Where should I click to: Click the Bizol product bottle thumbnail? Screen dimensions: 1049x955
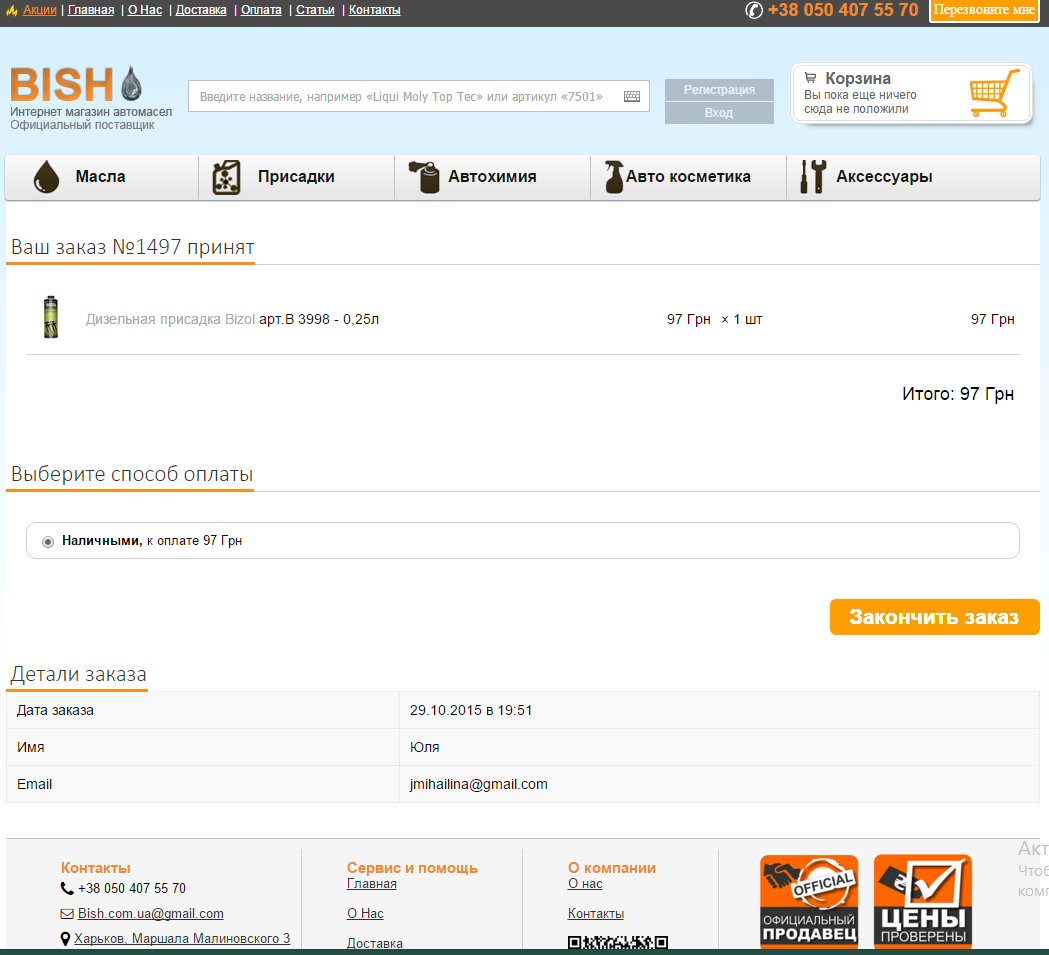pyautogui.click(x=50, y=317)
